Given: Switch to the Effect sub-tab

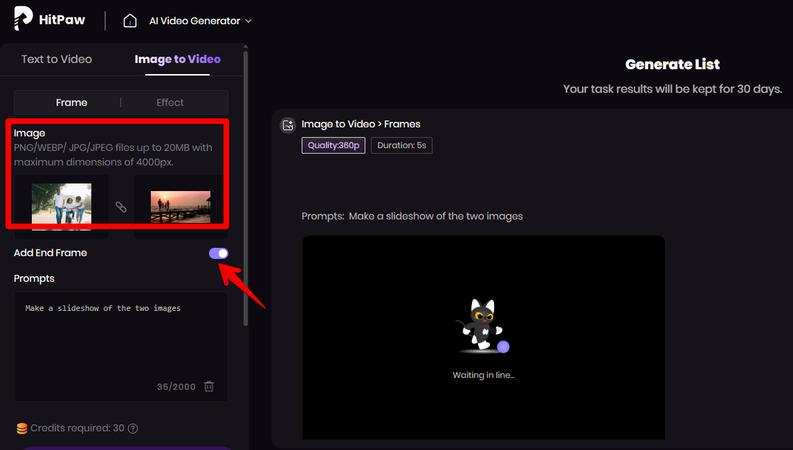Looking at the screenshot, I should point(170,102).
